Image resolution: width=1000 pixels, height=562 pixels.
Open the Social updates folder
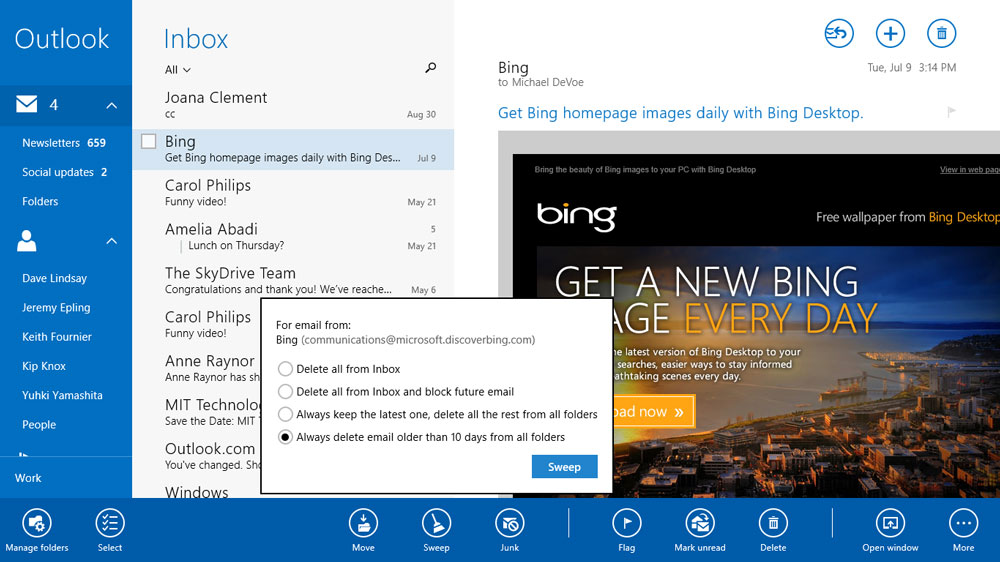point(64,172)
